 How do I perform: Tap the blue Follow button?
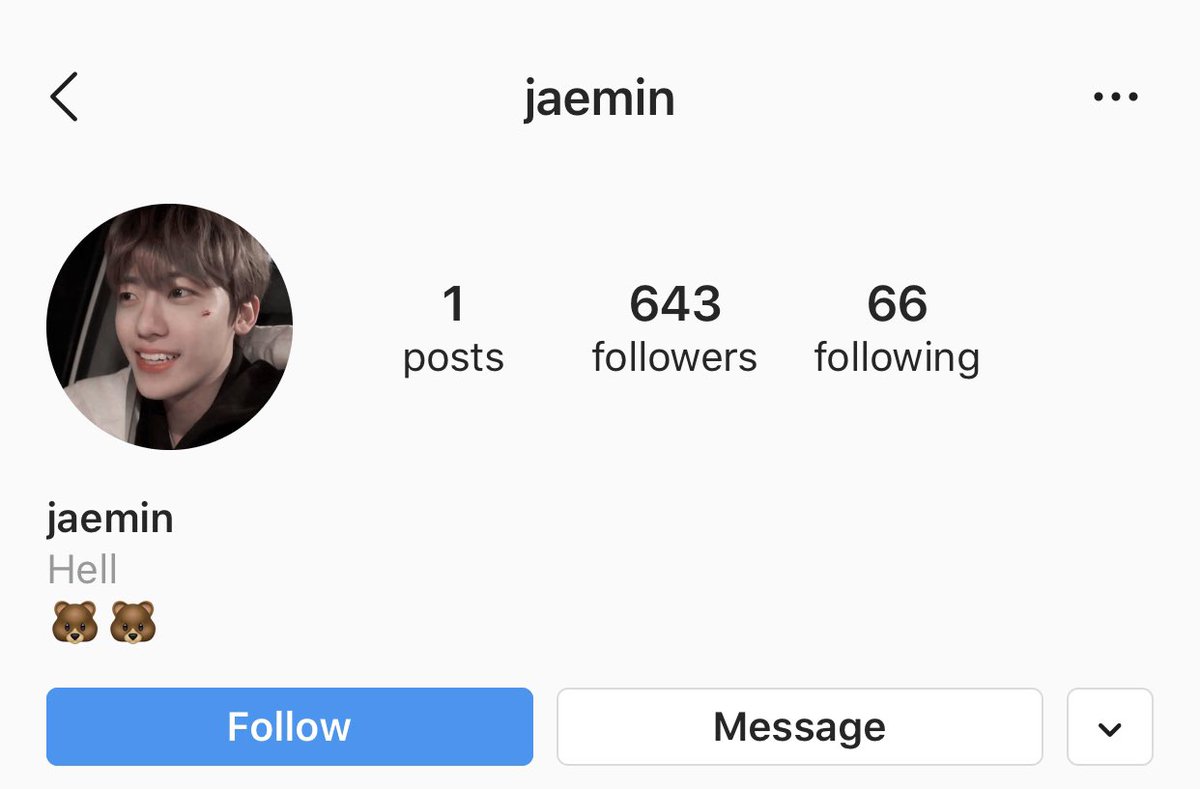coord(289,727)
